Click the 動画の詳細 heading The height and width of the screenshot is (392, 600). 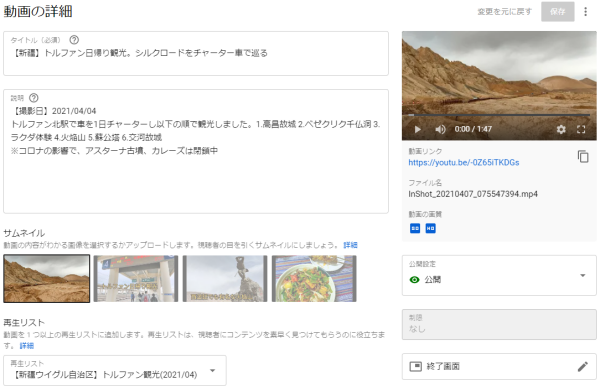tap(38, 11)
